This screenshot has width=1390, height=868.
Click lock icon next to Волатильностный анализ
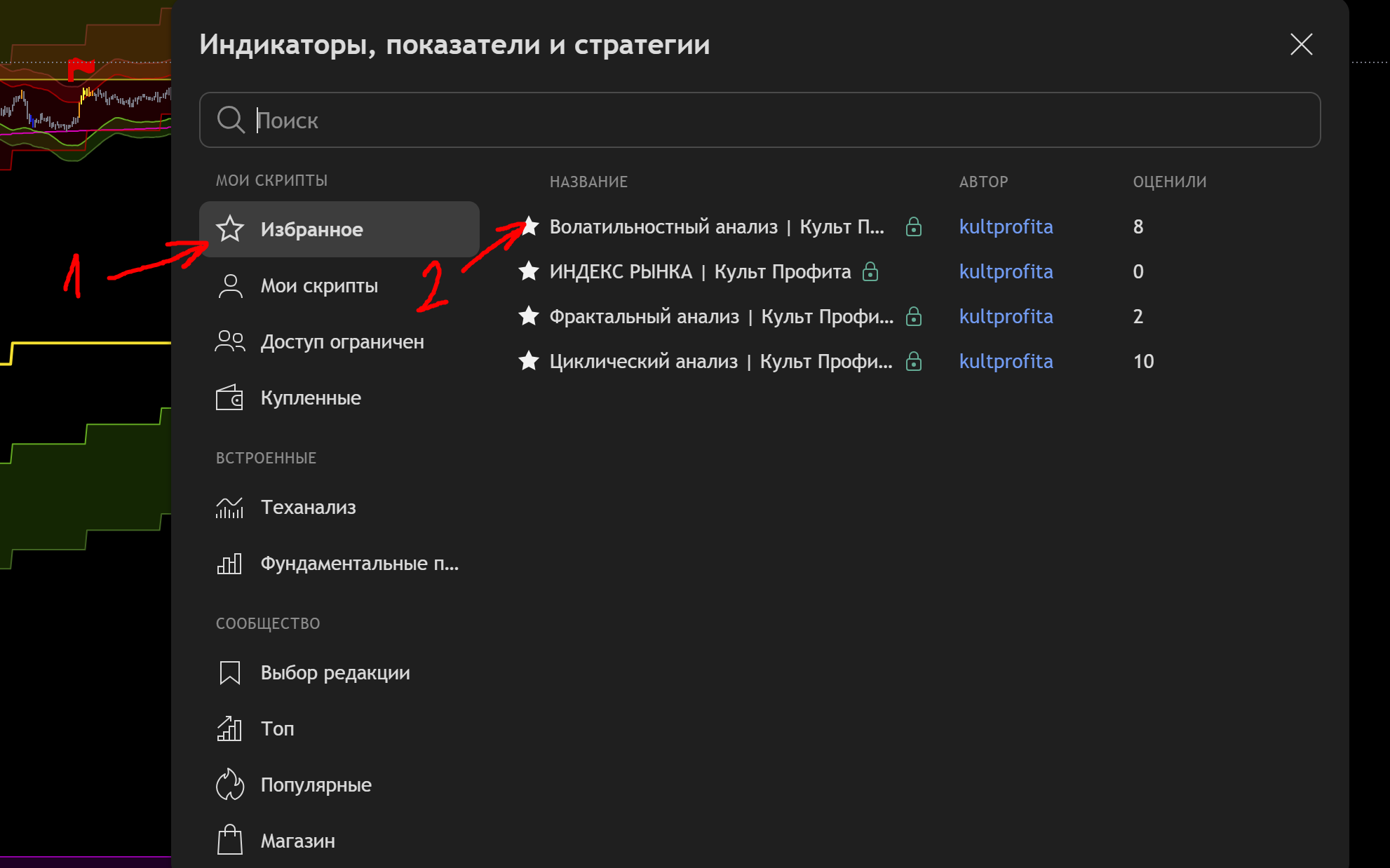(913, 226)
